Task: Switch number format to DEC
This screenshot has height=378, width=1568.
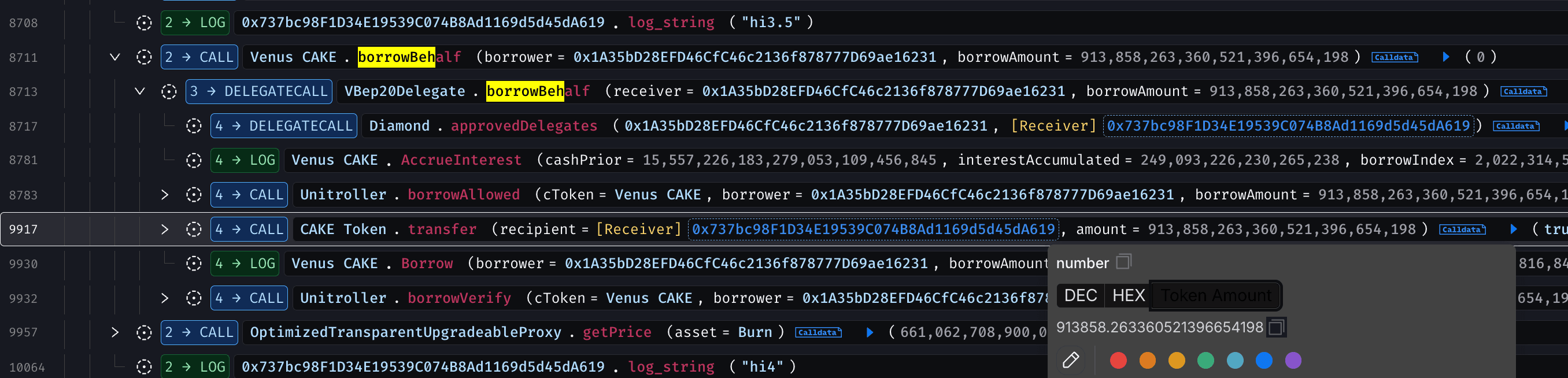Action: pos(1080,295)
